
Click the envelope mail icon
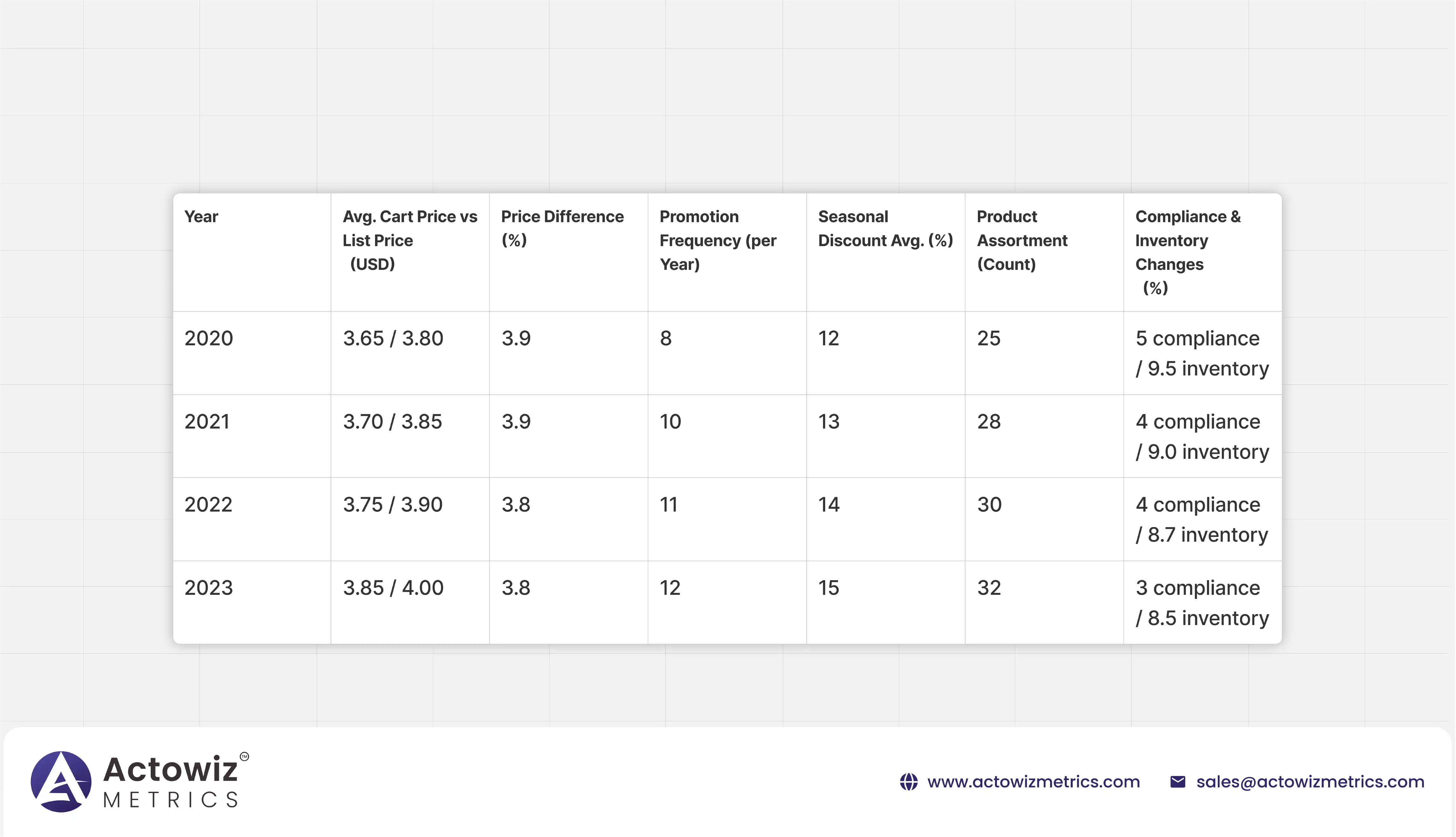coord(1177,782)
